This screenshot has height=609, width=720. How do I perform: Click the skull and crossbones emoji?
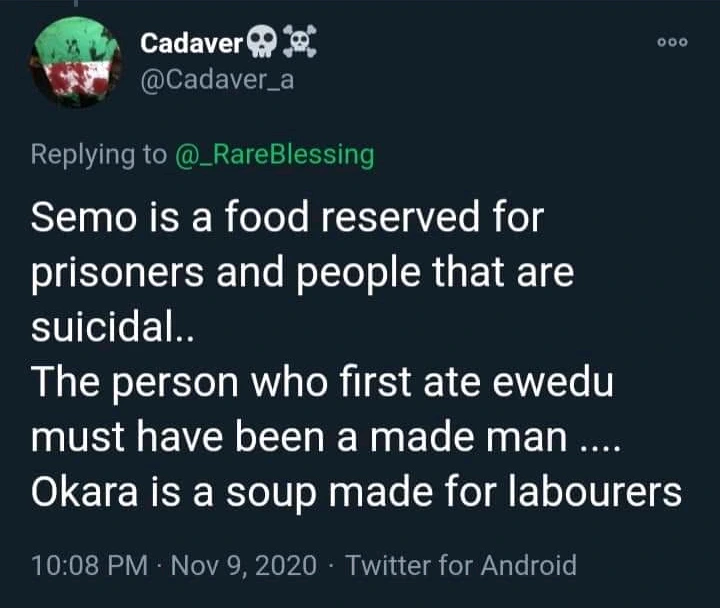click(299, 43)
